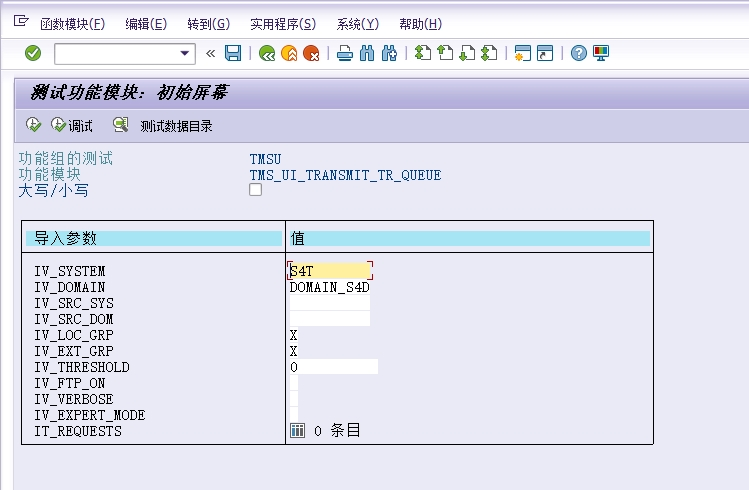Open the Help question mark icon

tap(578, 53)
